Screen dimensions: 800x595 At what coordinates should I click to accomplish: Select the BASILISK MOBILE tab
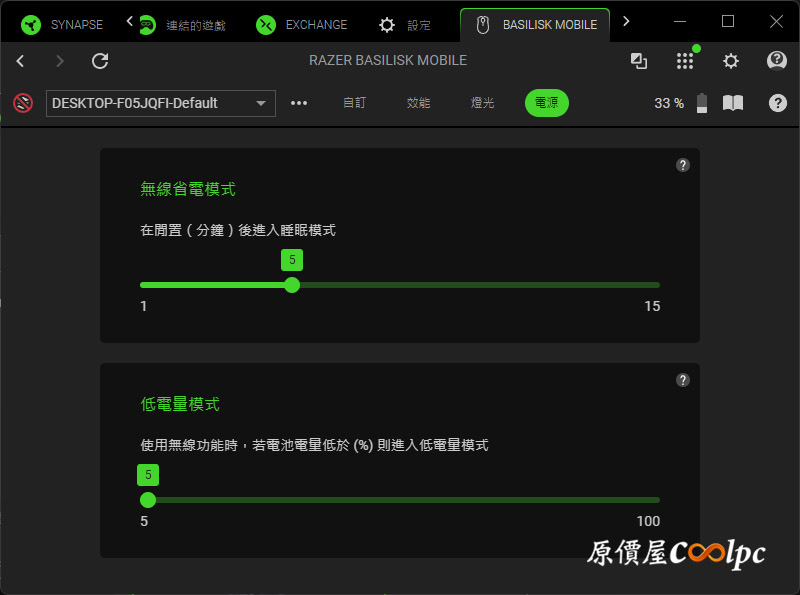point(535,24)
